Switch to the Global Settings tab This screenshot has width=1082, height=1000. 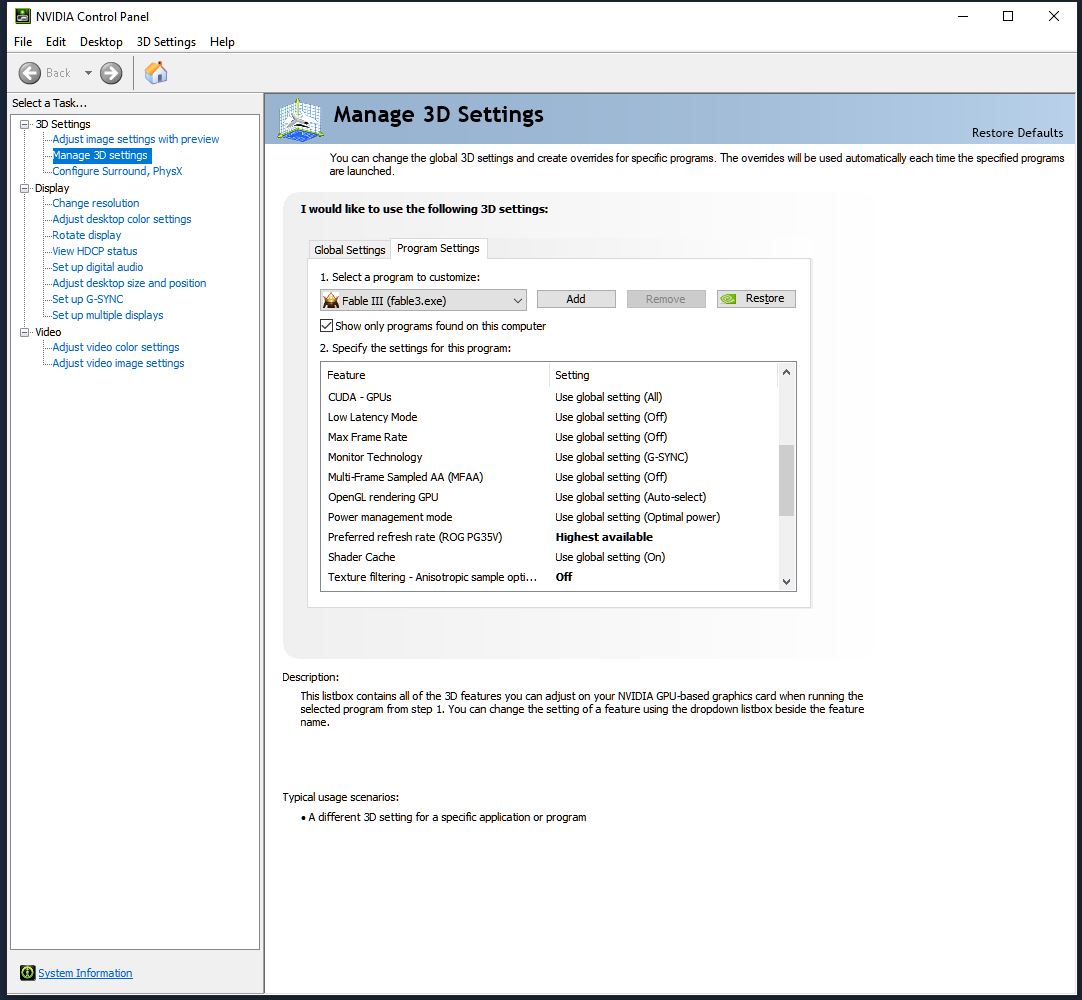click(x=350, y=250)
